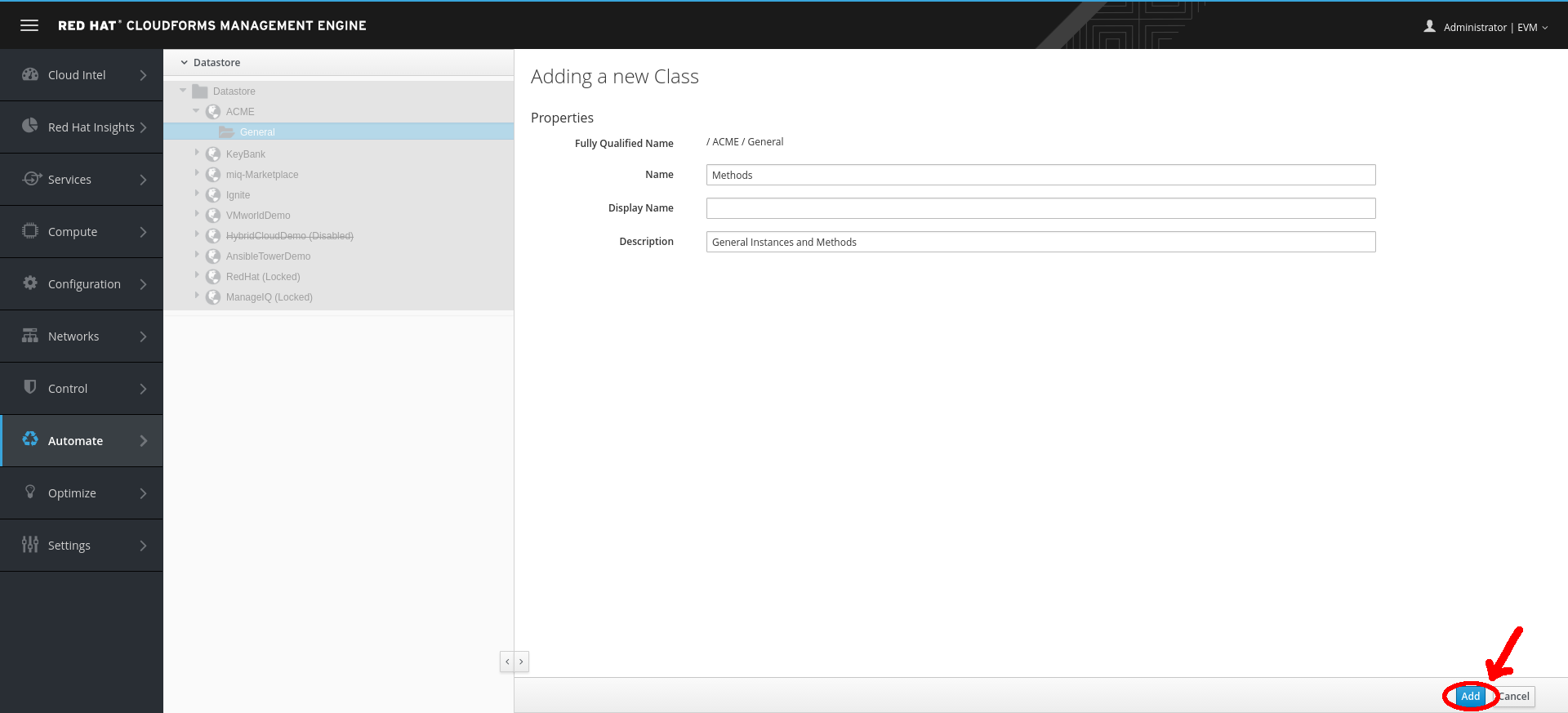The width and height of the screenshot is (1568, 713).
Task: Open the Settings menu
Action: [x=82, y=546]
